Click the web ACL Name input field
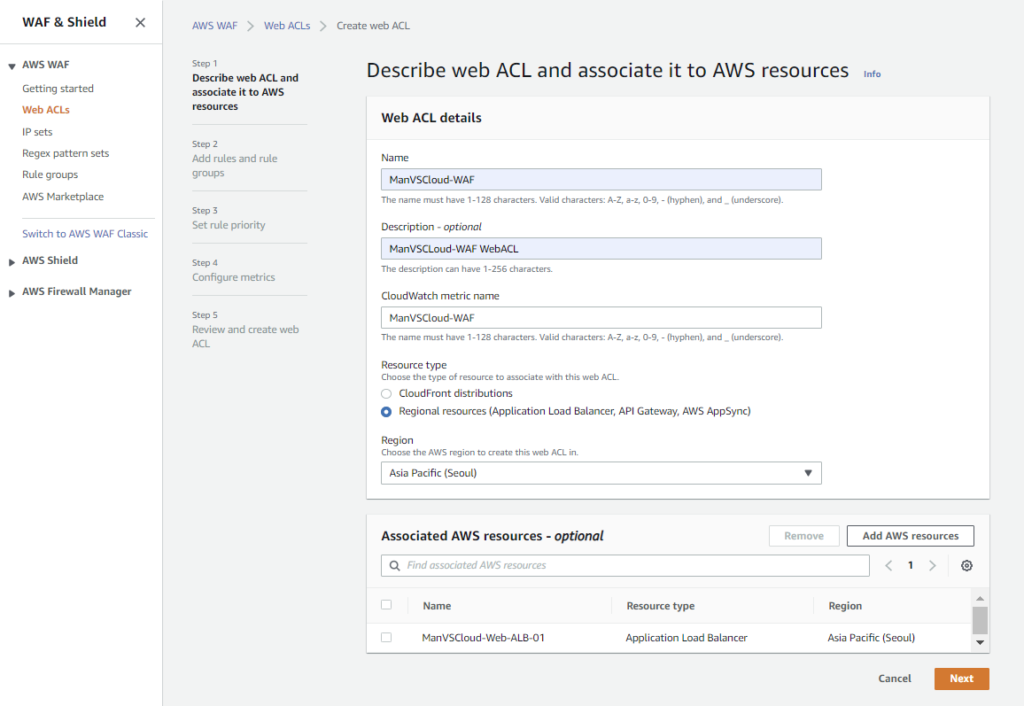1024x706 pixels. 601,180
